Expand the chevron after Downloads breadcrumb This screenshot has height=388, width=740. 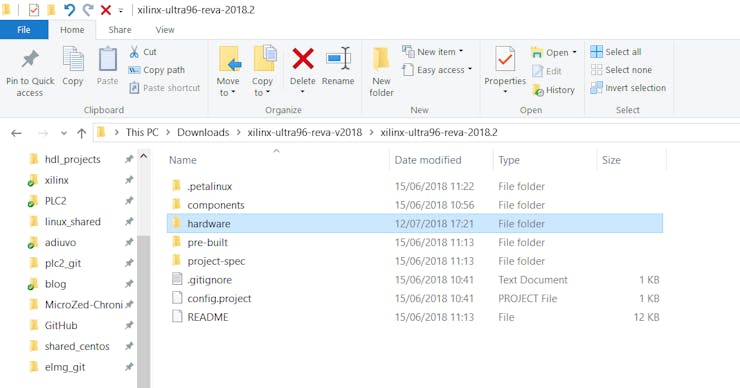[238, 133]
